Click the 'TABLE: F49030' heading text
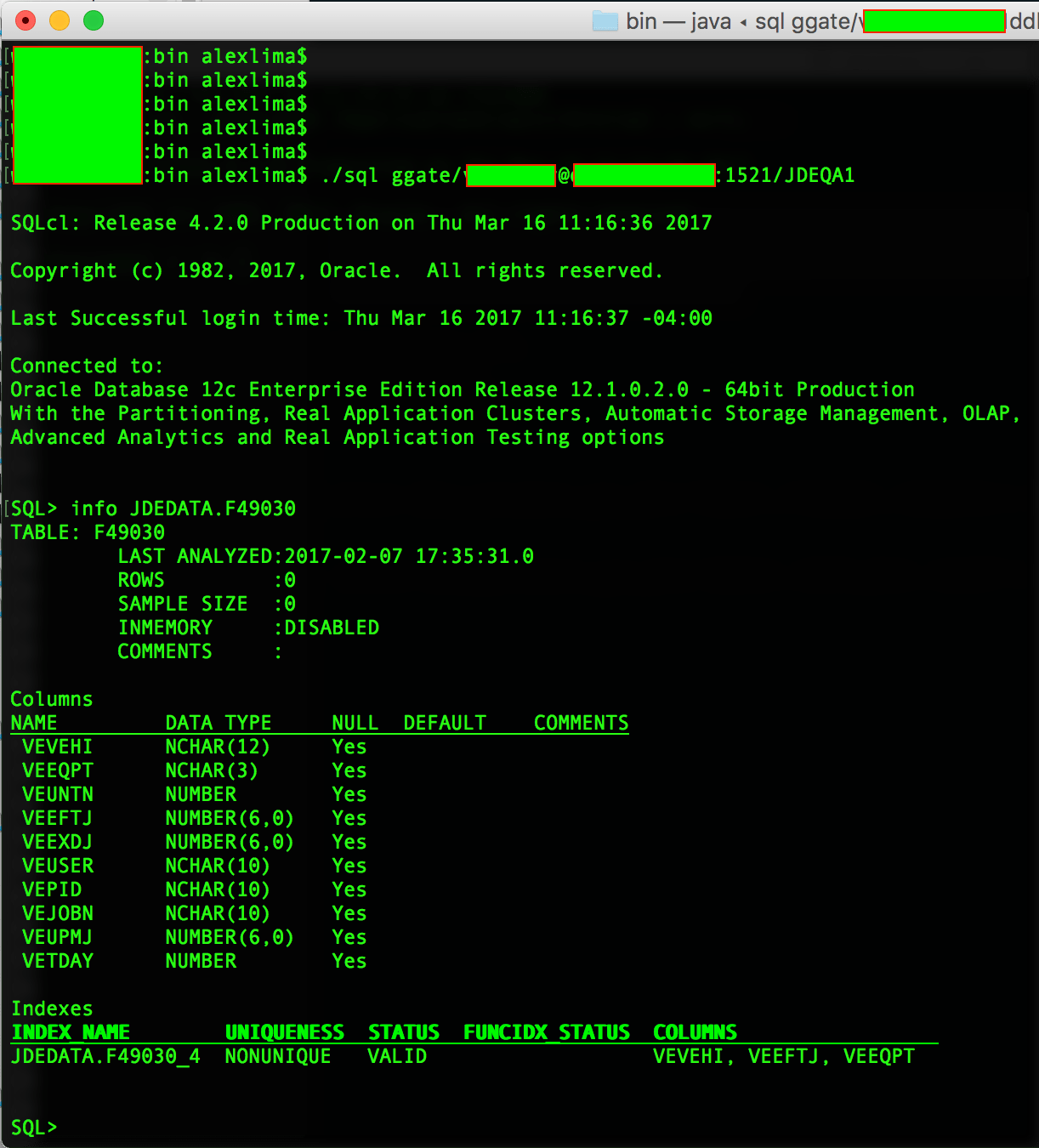 coord(87,531)
